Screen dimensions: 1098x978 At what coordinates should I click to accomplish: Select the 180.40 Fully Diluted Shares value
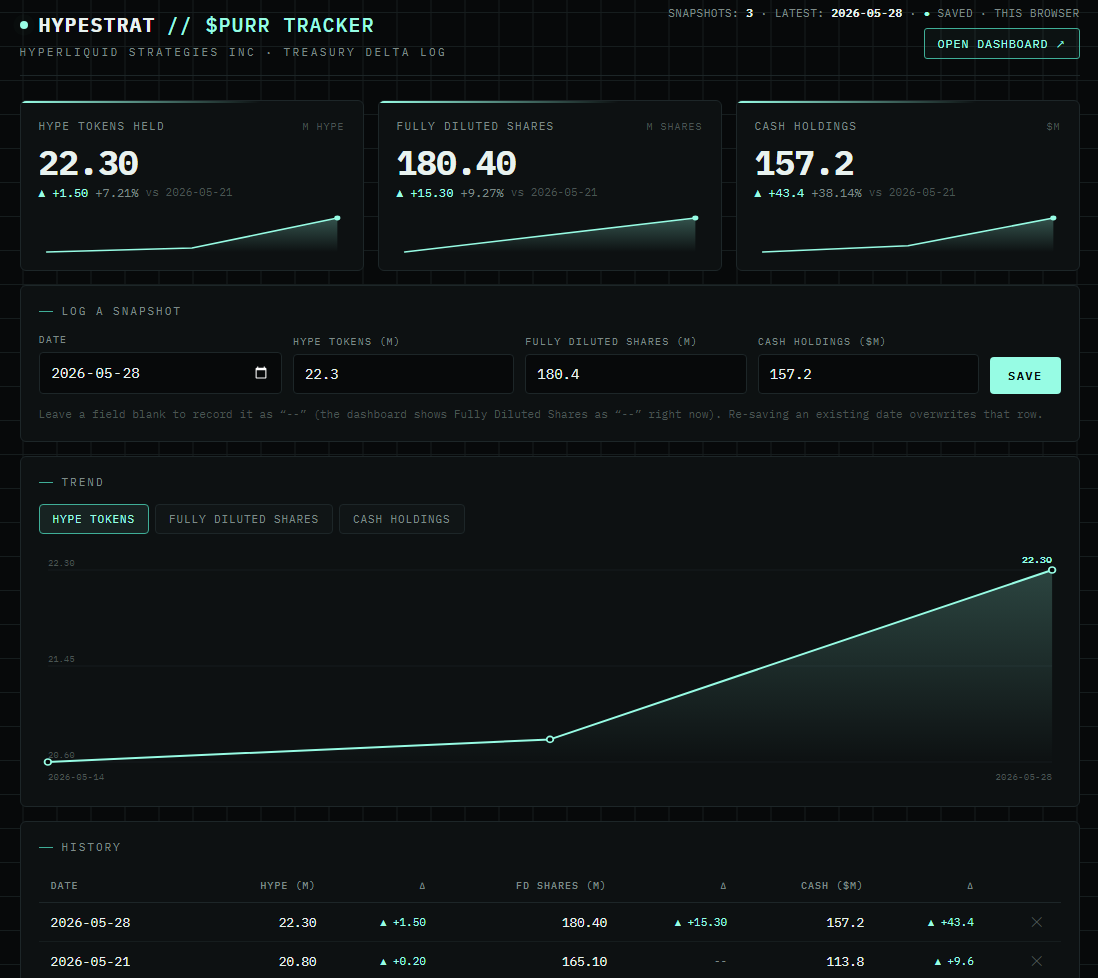click(456, 164)
